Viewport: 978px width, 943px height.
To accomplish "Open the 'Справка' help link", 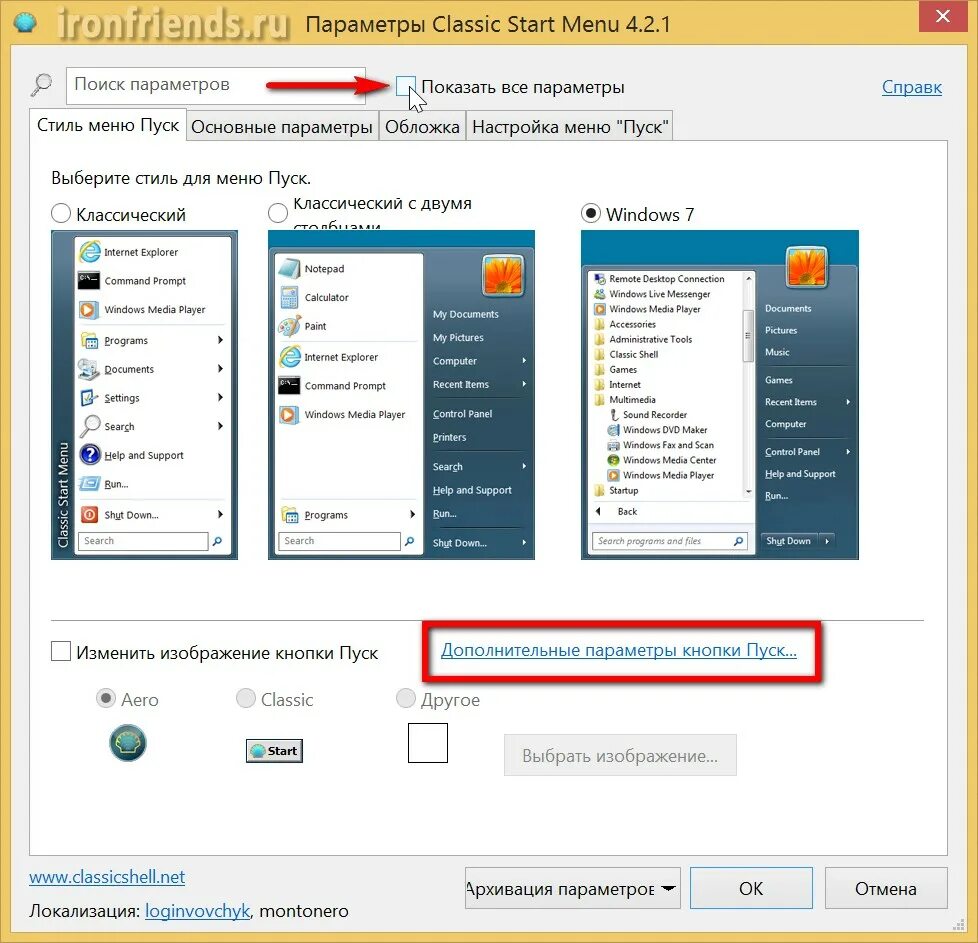I will [x=912, y=87].
